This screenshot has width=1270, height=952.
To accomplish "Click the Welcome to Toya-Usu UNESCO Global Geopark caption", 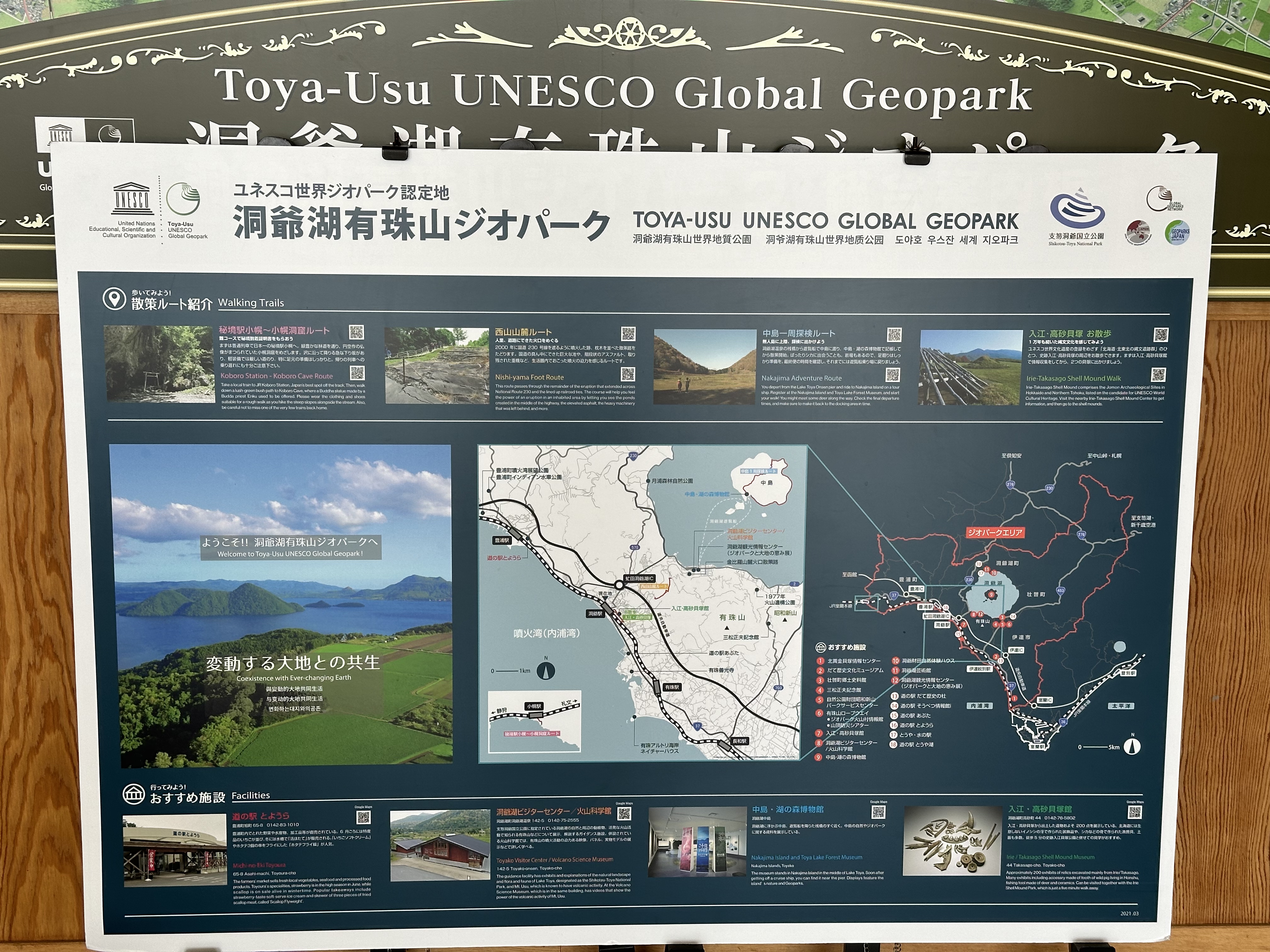I will coord(290,554).
